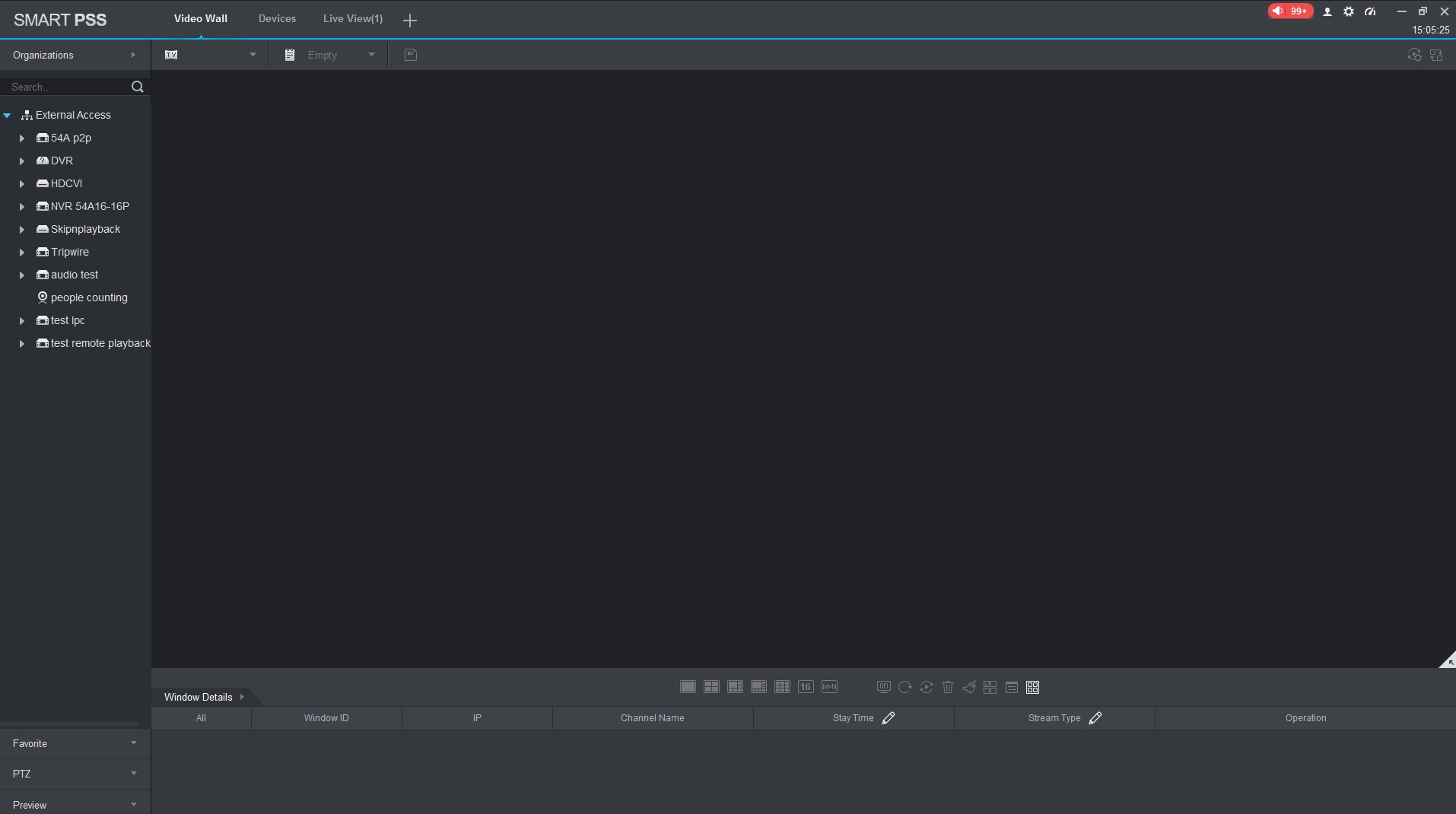The width and height of the screenshot is (1456, 814).
Task: Click the save icon next to Empty
Action: pyautogui.click(x=411, y=55)
